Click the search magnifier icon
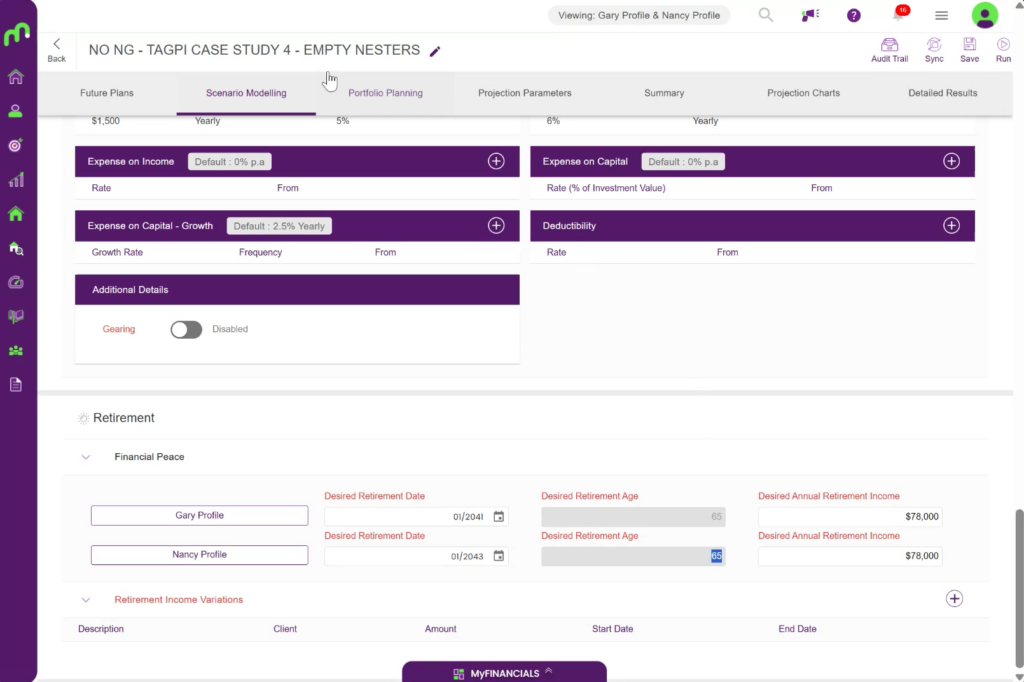 click(765, 14)
